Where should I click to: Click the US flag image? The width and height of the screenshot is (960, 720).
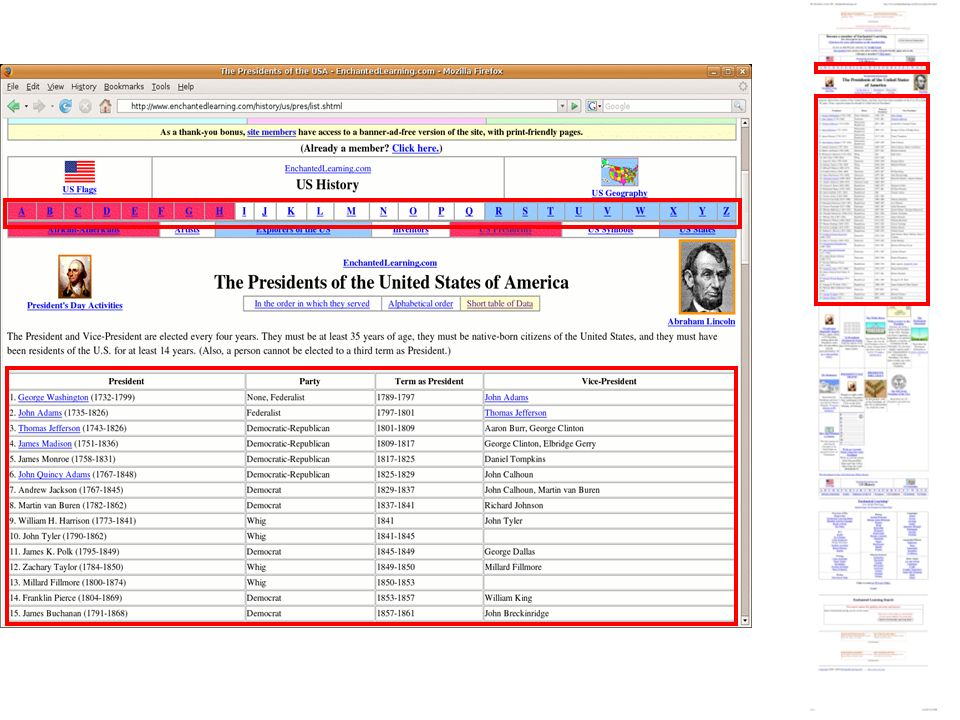tap(80, 171)
